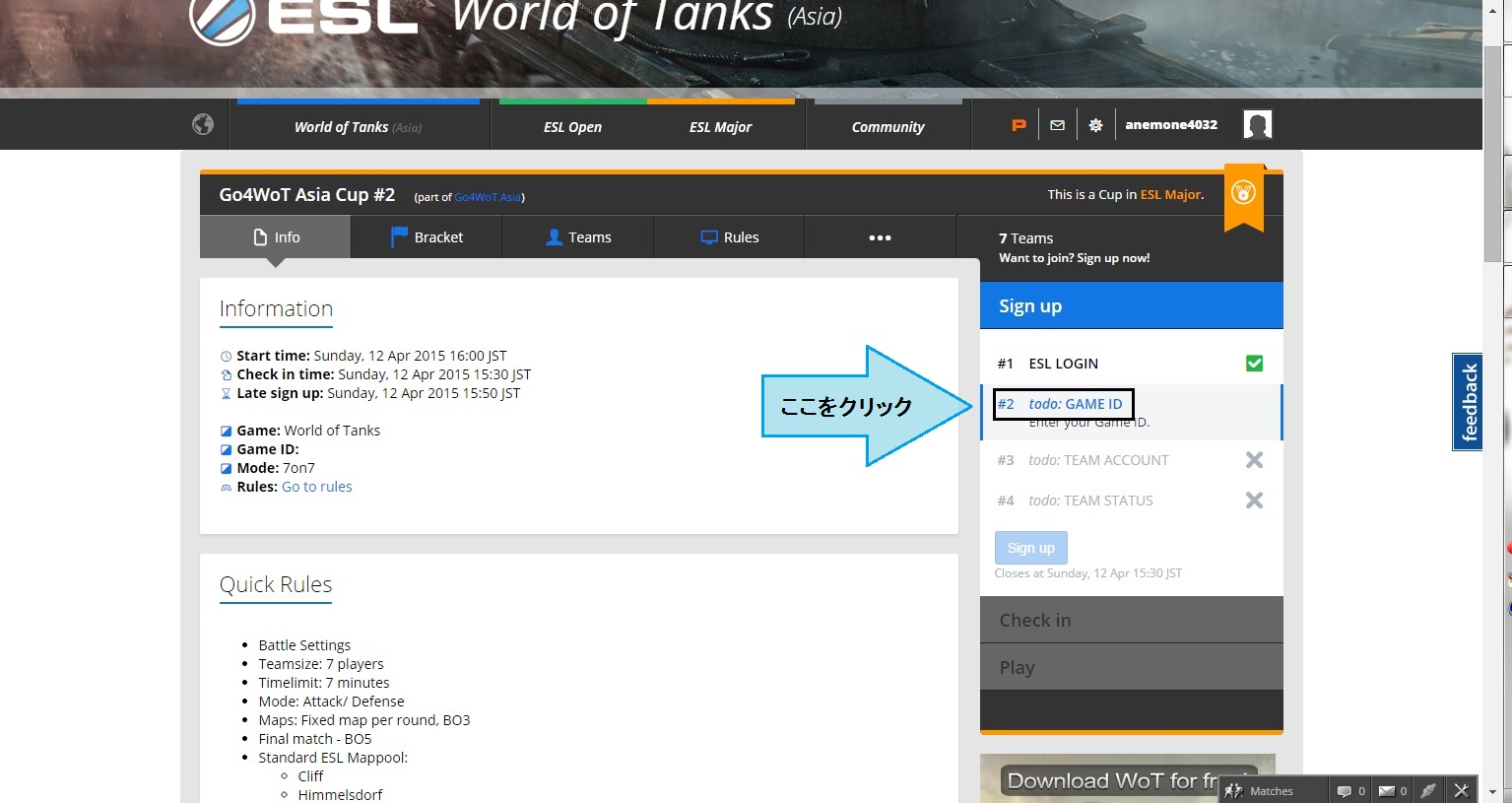This screenshot has width=1512, height=803.
Task: Open the orange premium P icon
Action: tap(1019, 125)
